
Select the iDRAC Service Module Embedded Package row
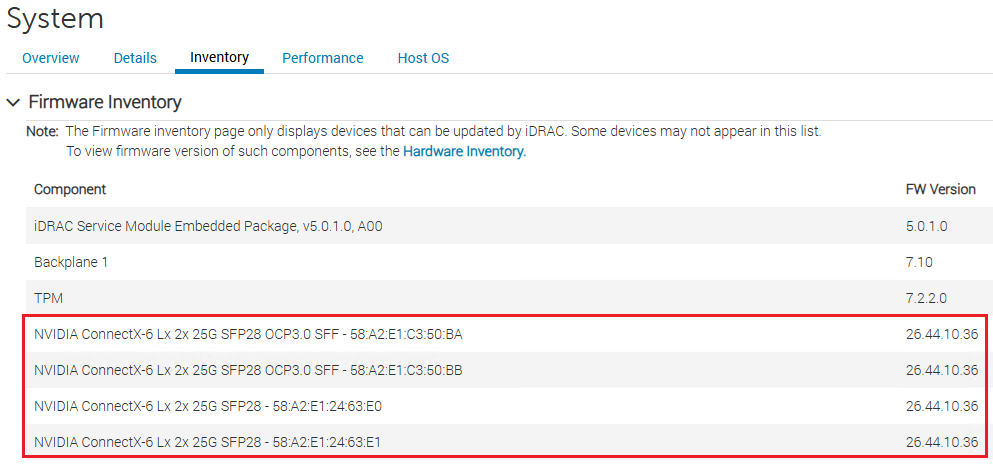click(x=208, y=226)
